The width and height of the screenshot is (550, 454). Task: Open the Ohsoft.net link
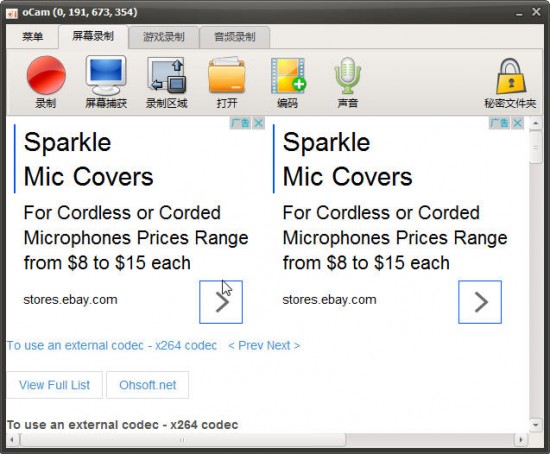(148, 385)
